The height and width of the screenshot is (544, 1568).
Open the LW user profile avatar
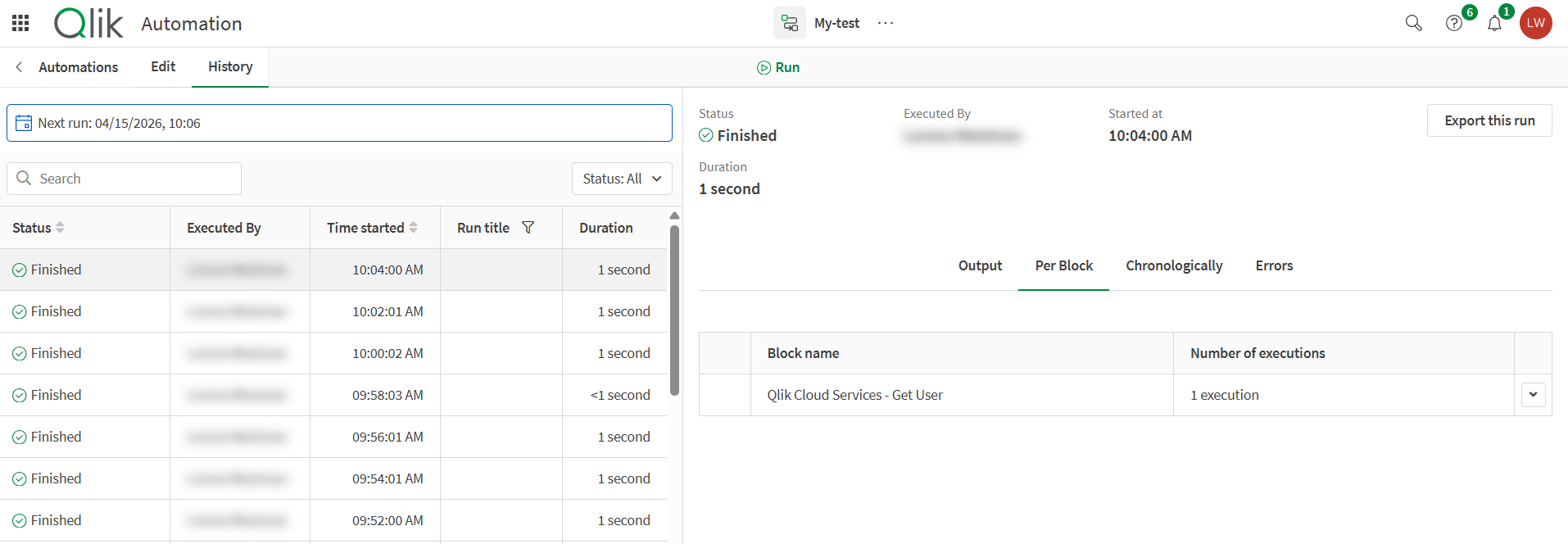(x=1536, y=23)
